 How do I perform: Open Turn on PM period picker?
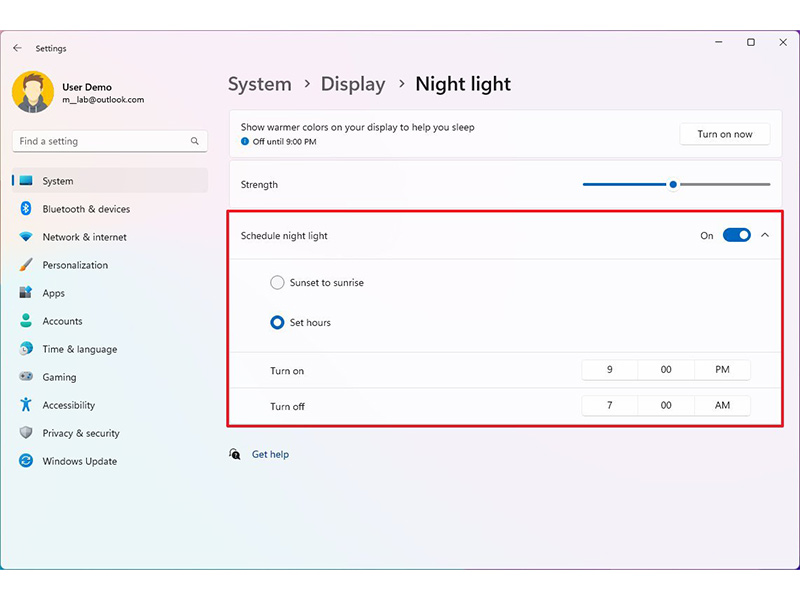coord(722,369)
